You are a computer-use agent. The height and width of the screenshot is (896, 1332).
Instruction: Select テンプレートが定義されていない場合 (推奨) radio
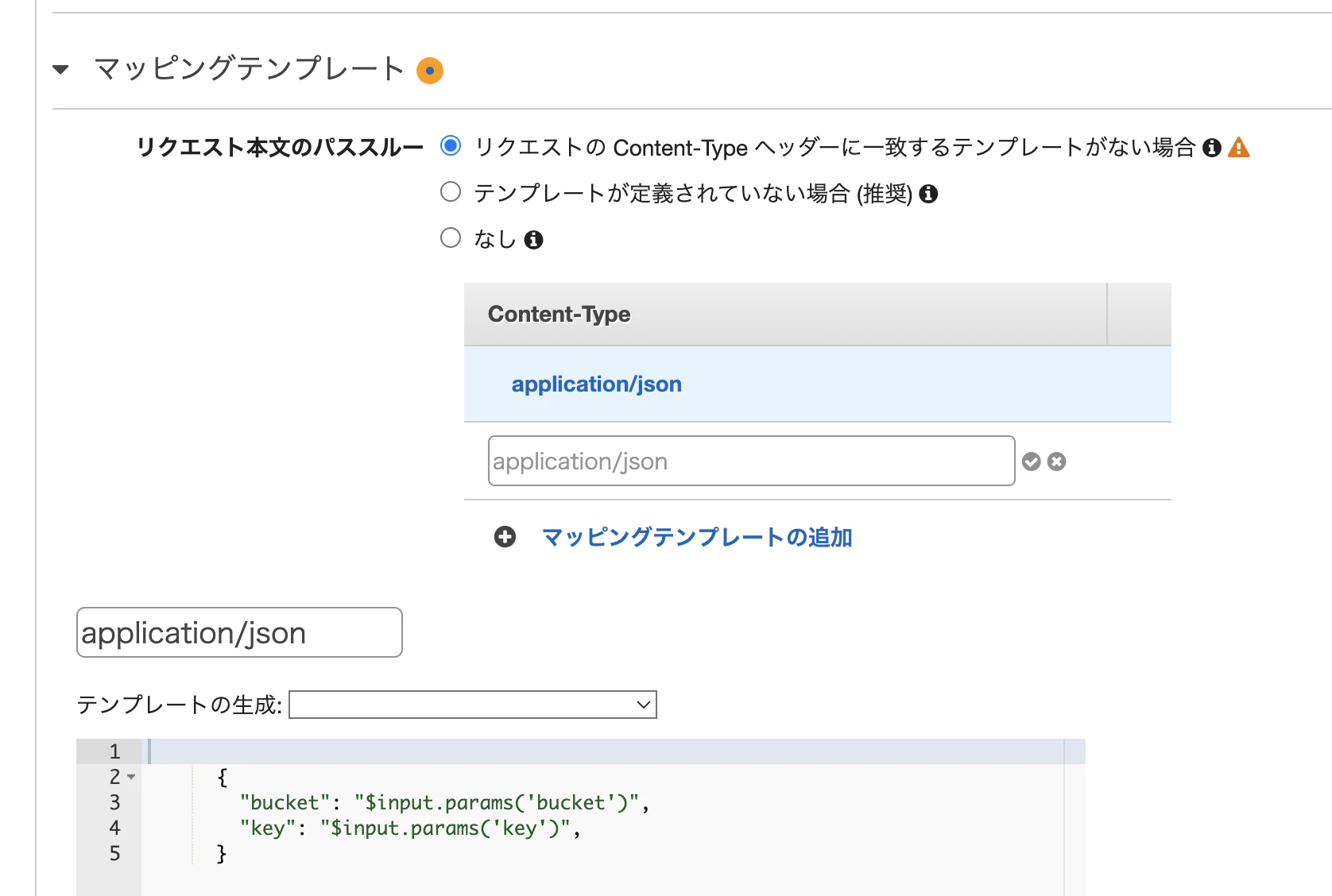pyautogui.click(x=451, y=191)
